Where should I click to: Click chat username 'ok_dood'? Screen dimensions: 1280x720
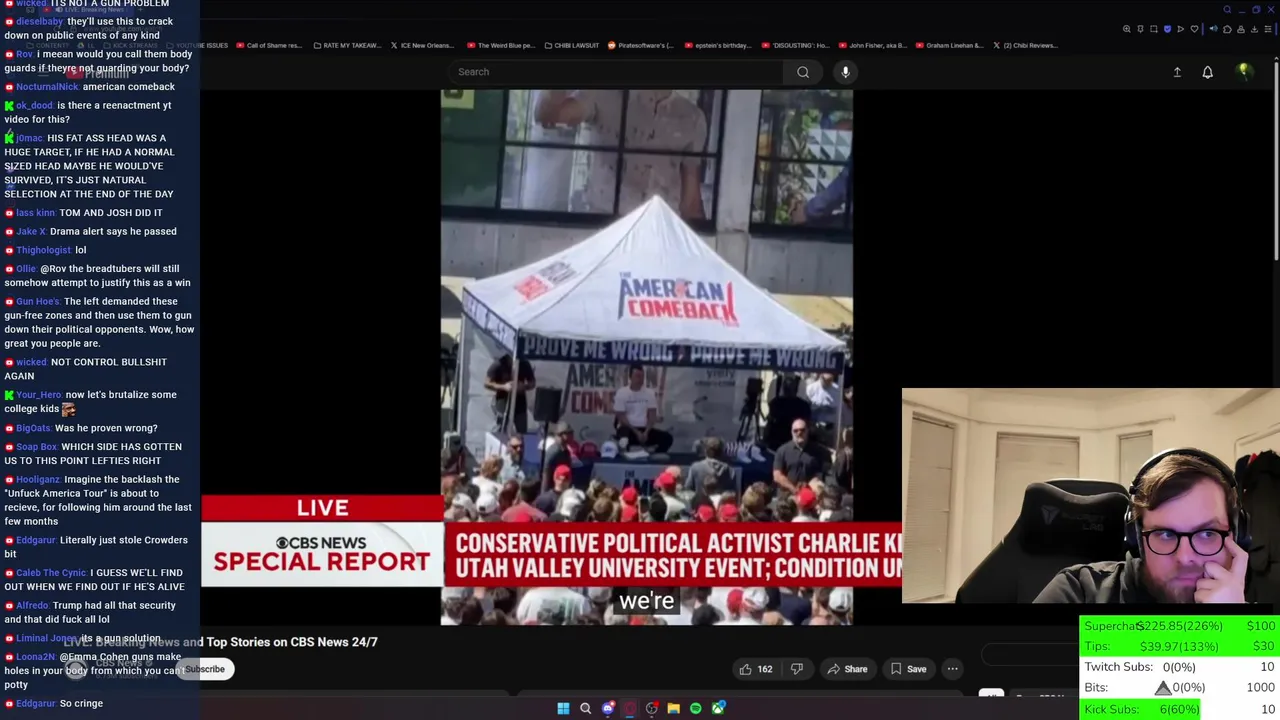pyautogui.click(x=34, y=105)
